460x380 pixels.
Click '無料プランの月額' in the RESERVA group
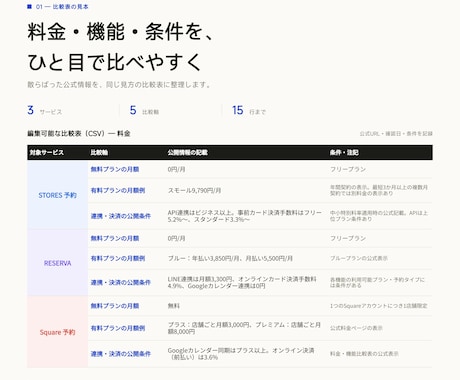[115, 238]
